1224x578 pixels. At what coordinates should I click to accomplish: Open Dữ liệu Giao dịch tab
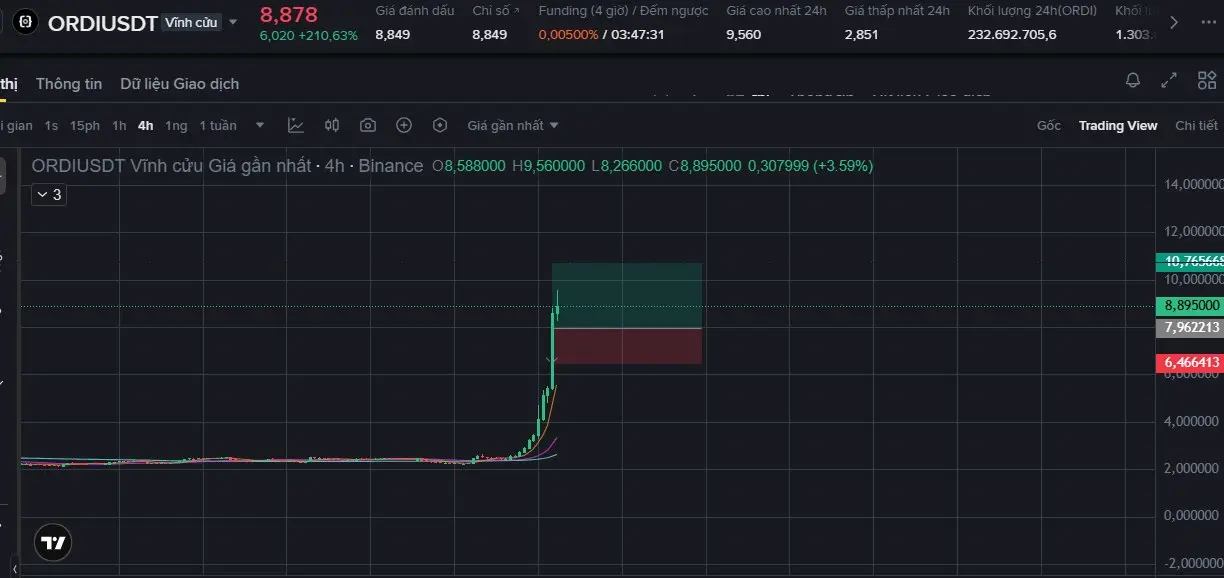click(180, 84)
